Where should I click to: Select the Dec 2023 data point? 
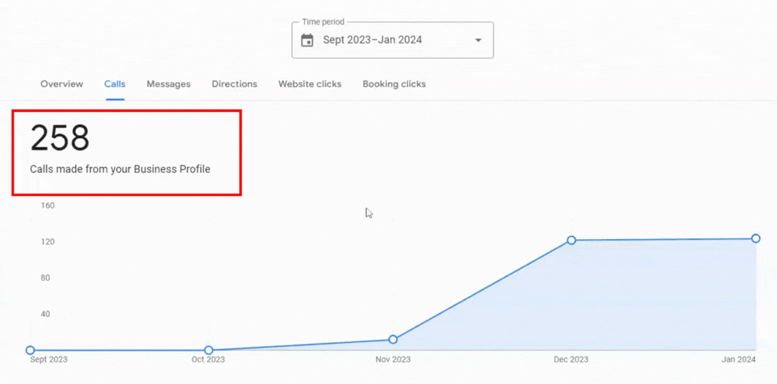pyautogui.click(x=571, y=240)
